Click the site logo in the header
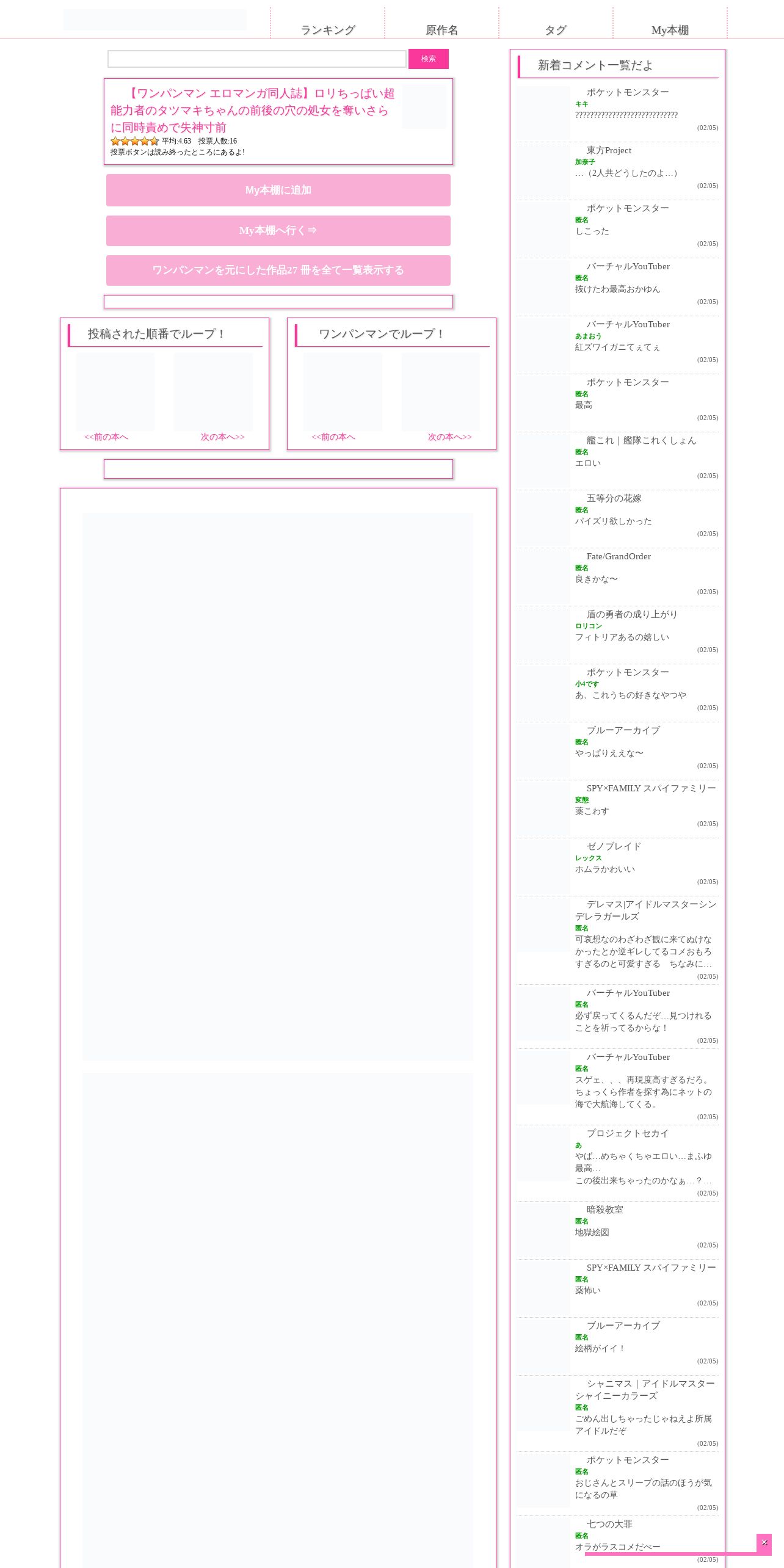 (x=154, y=20)
